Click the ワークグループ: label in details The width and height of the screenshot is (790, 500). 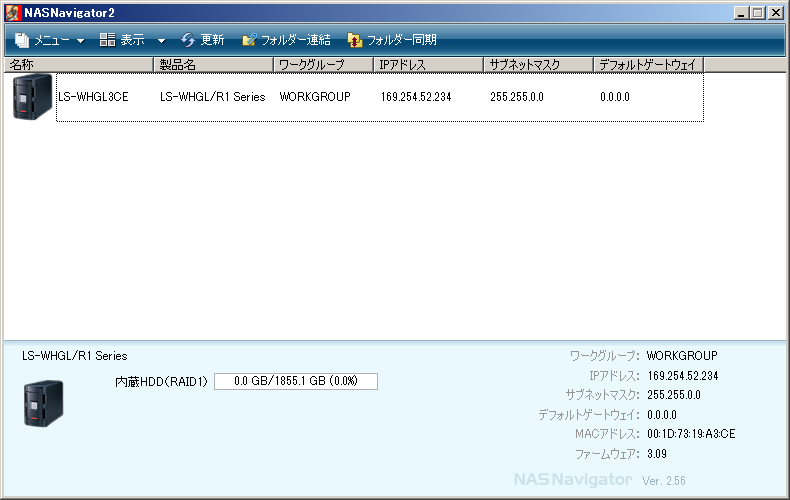click(605, 356)
